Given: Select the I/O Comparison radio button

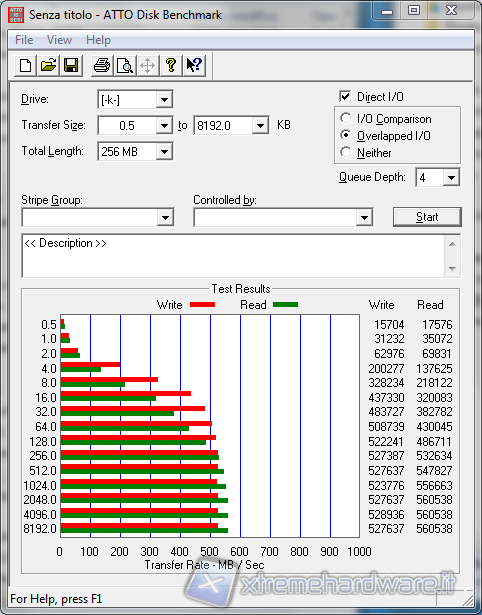Looking at the screenshot, I should click(x=346, y=118).
